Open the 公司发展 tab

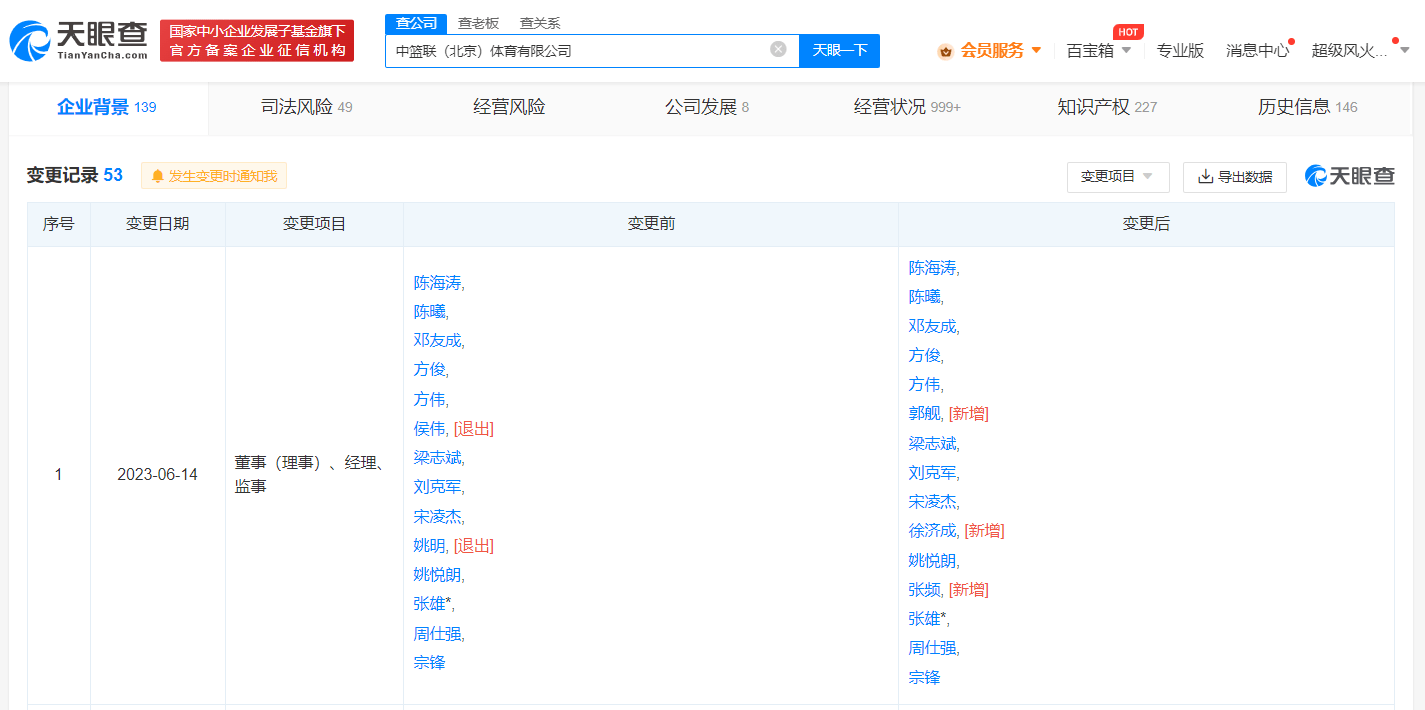(x=707, y=107)
